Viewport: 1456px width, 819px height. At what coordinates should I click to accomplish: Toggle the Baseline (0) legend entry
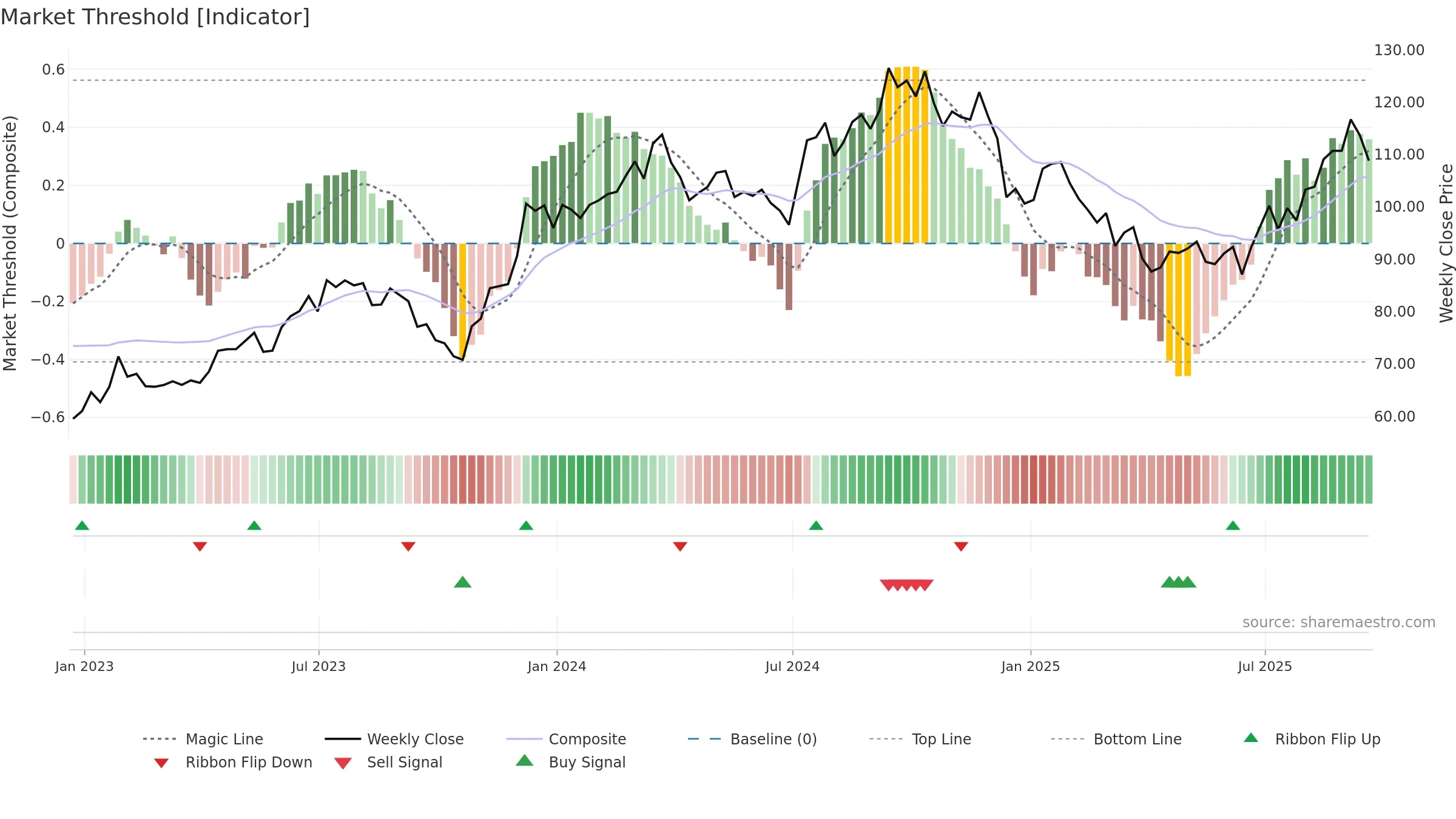coord(752,739)
